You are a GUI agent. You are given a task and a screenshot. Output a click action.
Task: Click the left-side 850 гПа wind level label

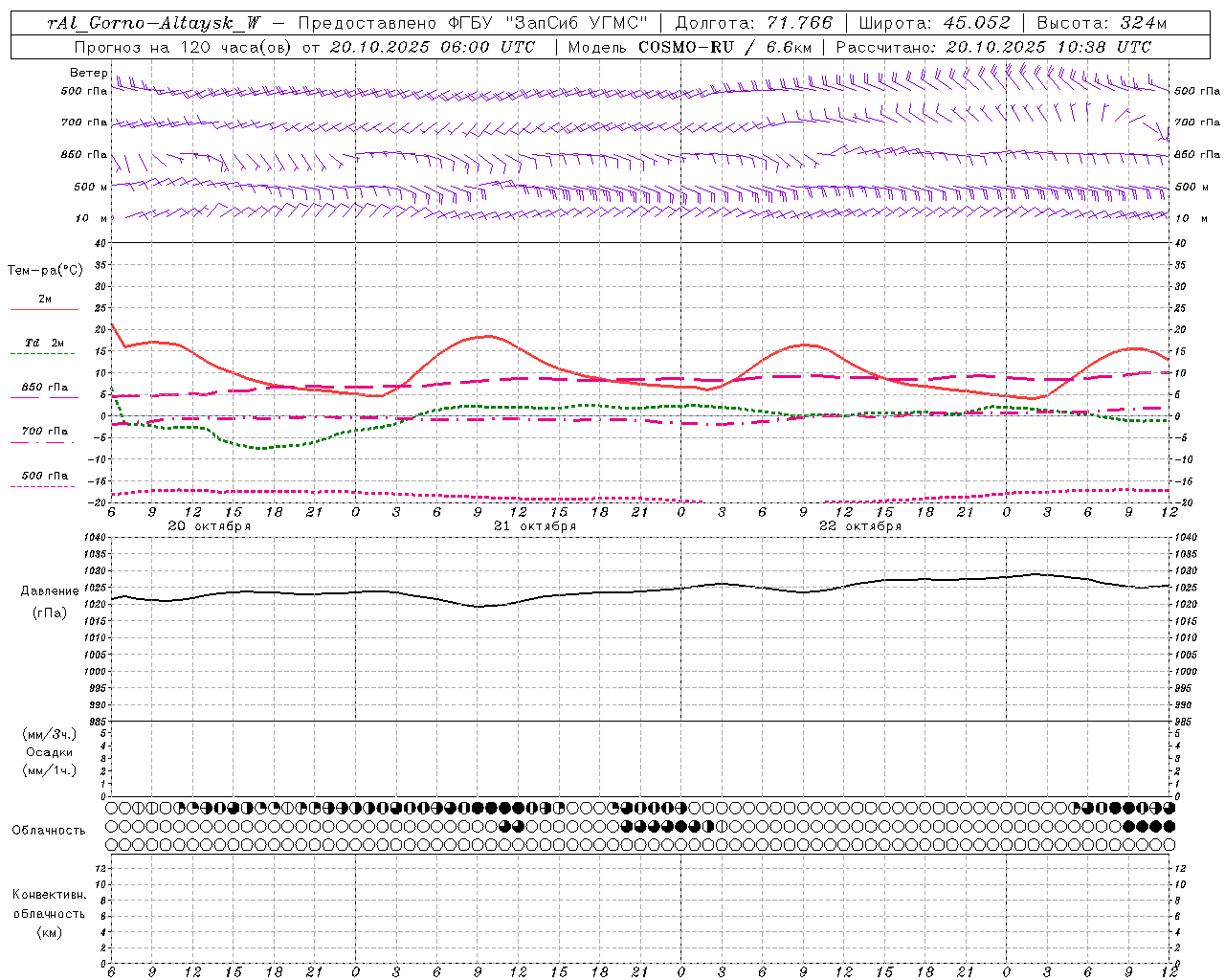(84, 154)
